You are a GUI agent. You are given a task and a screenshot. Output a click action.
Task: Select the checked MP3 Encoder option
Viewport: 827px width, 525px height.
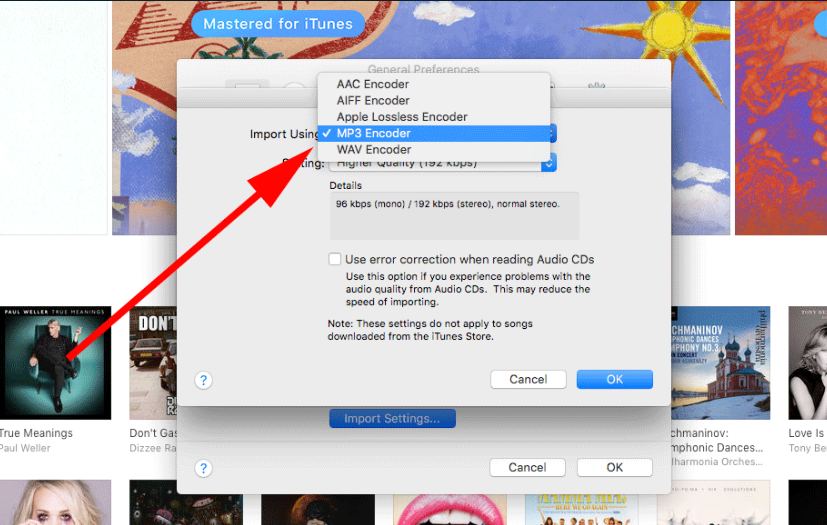point(434,133)
